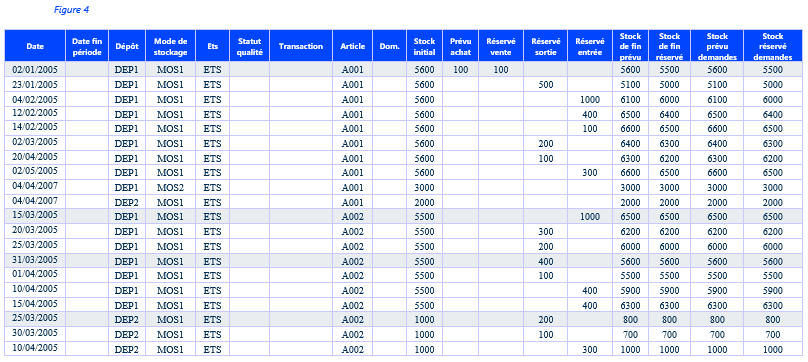Select the Prévu achat column header
The width and height of the screenshot is (808, 362).
460,46
